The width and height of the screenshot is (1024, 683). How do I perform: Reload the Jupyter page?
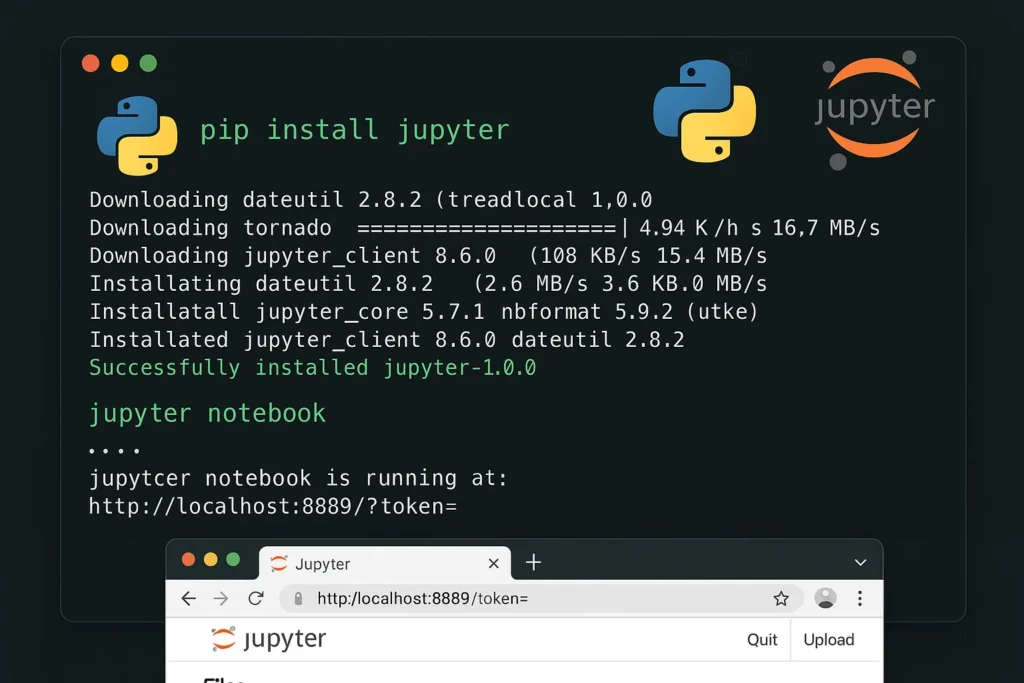pyautogui.click(x=256, y=598)
